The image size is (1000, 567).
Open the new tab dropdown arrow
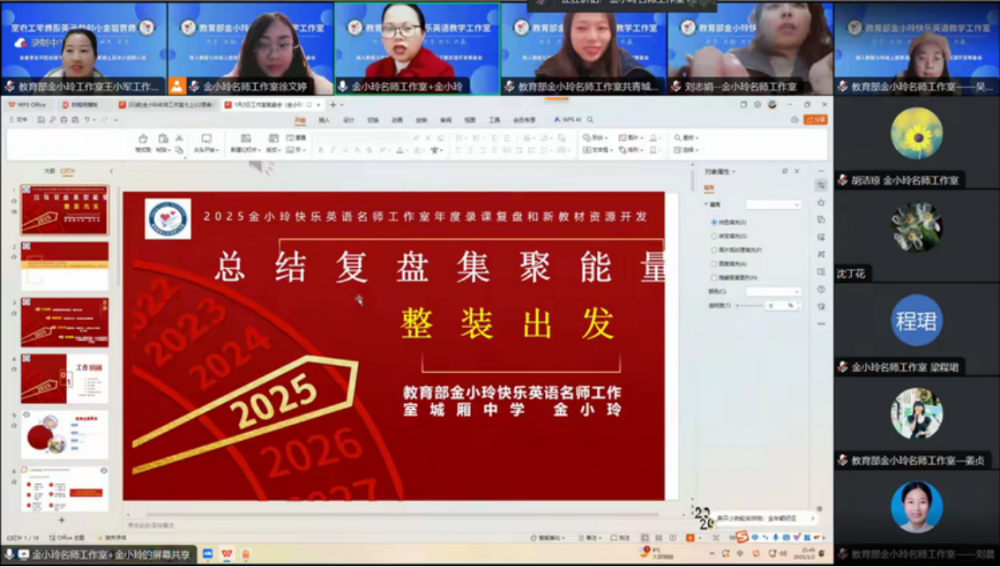(x=342, y=105)
